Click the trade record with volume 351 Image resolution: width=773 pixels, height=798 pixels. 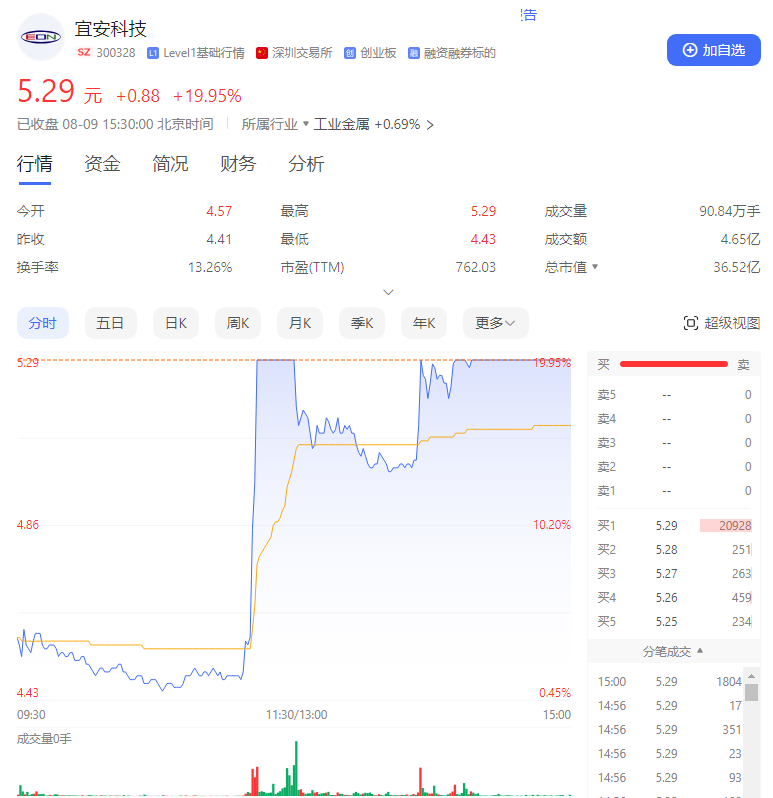pyautogui.click(x=669, y=729)
